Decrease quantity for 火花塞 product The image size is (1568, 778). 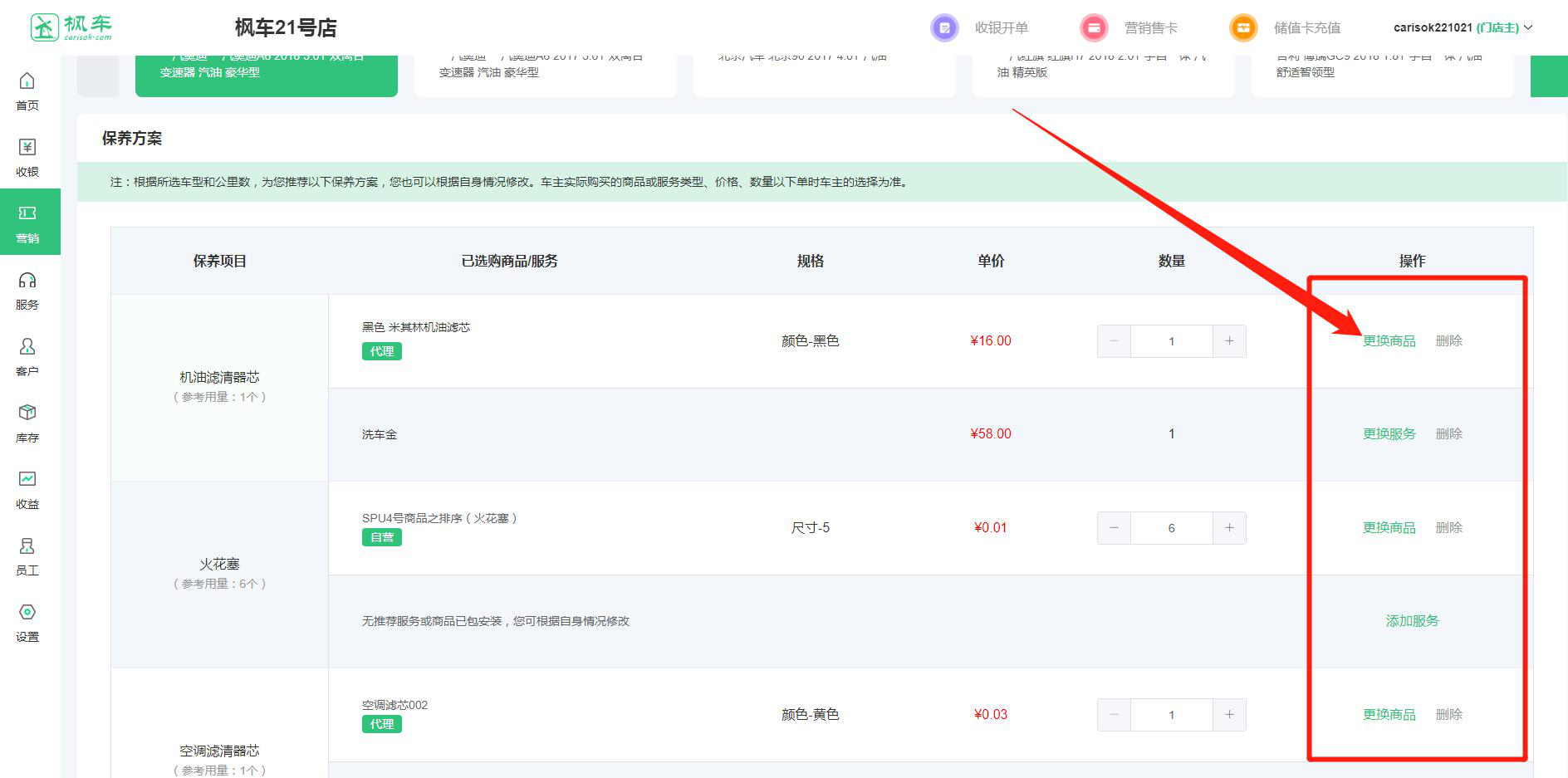1114,528
